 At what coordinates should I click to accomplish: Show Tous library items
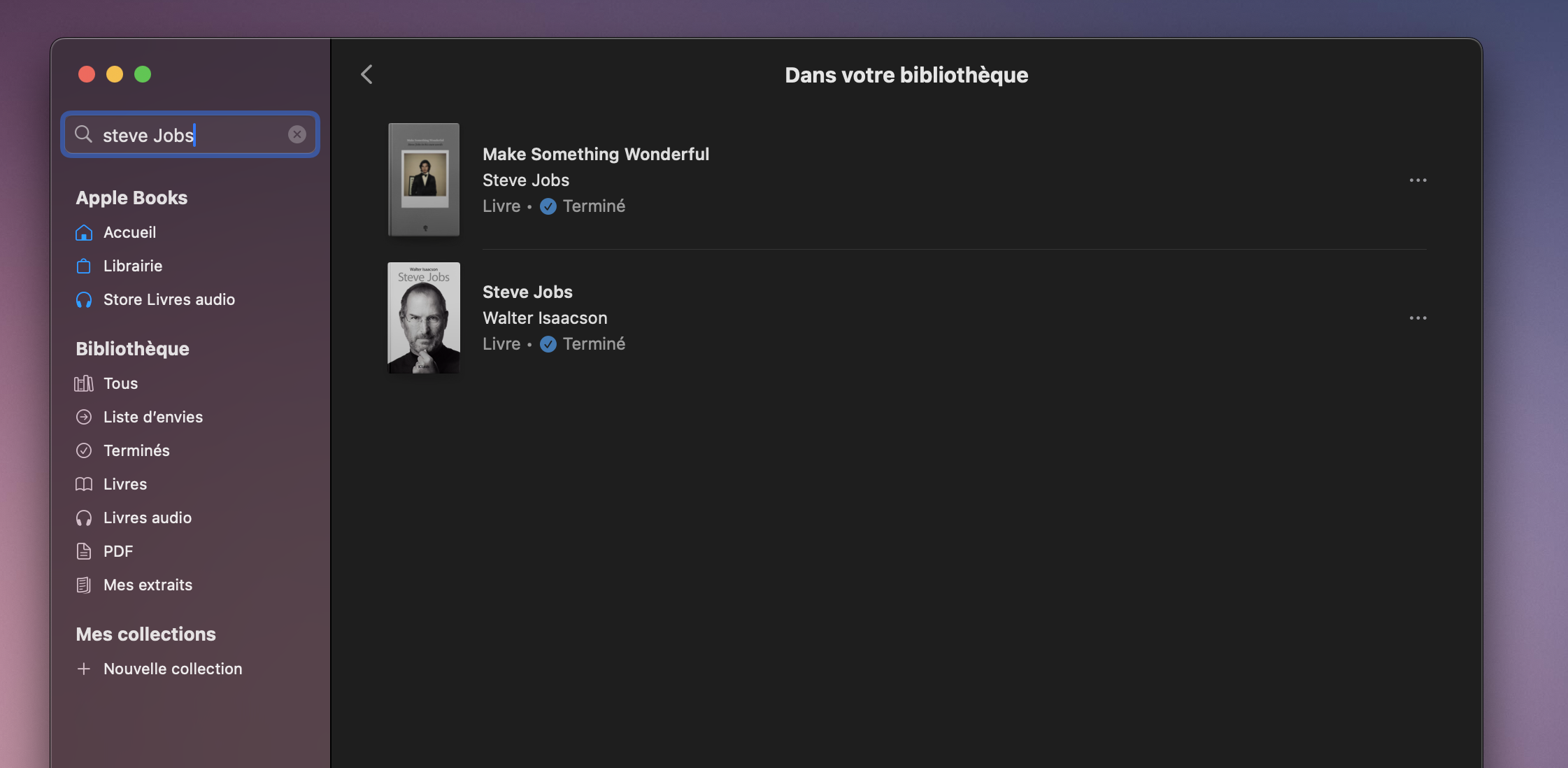tap(120, 383)
